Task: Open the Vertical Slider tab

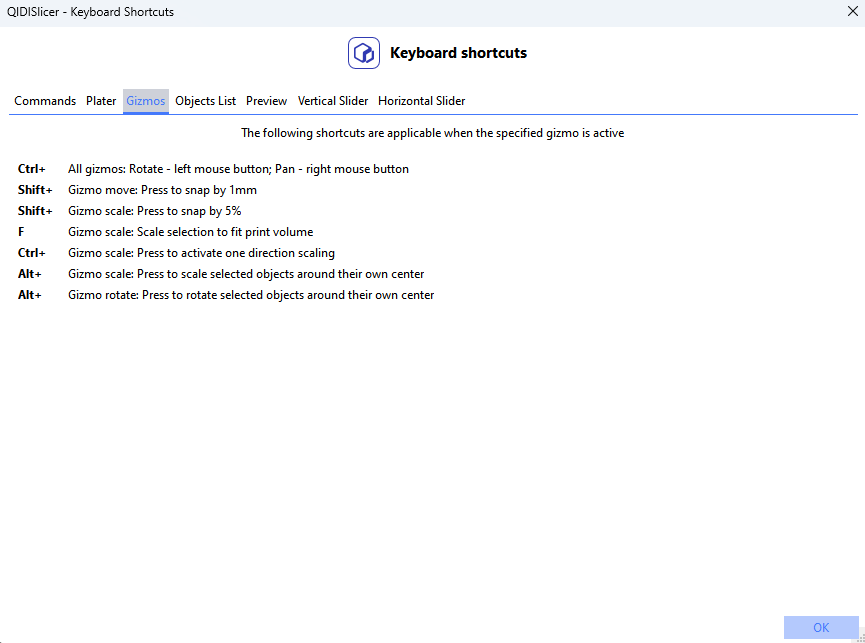Action: 333,101
